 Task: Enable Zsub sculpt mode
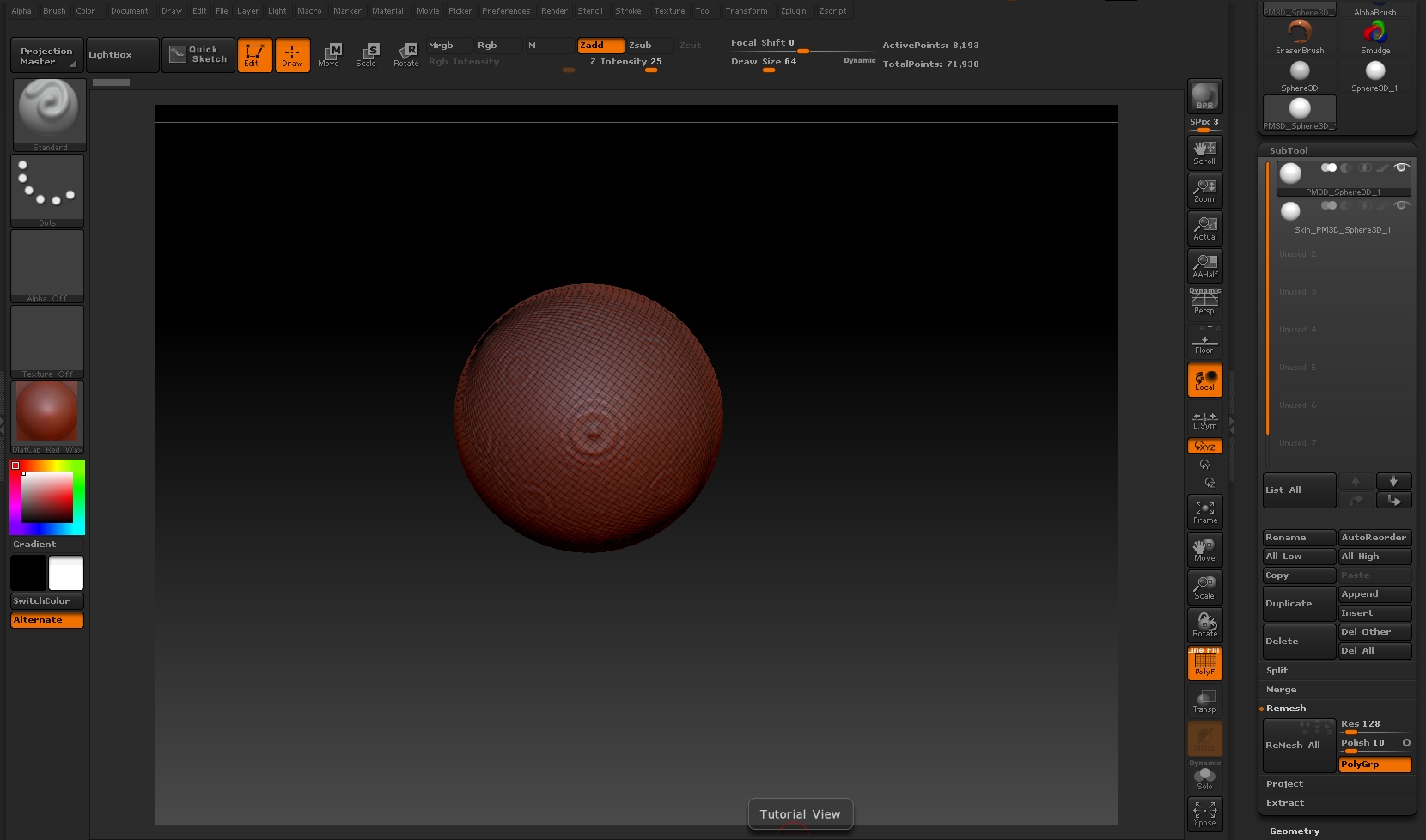(x=649, y=46)
